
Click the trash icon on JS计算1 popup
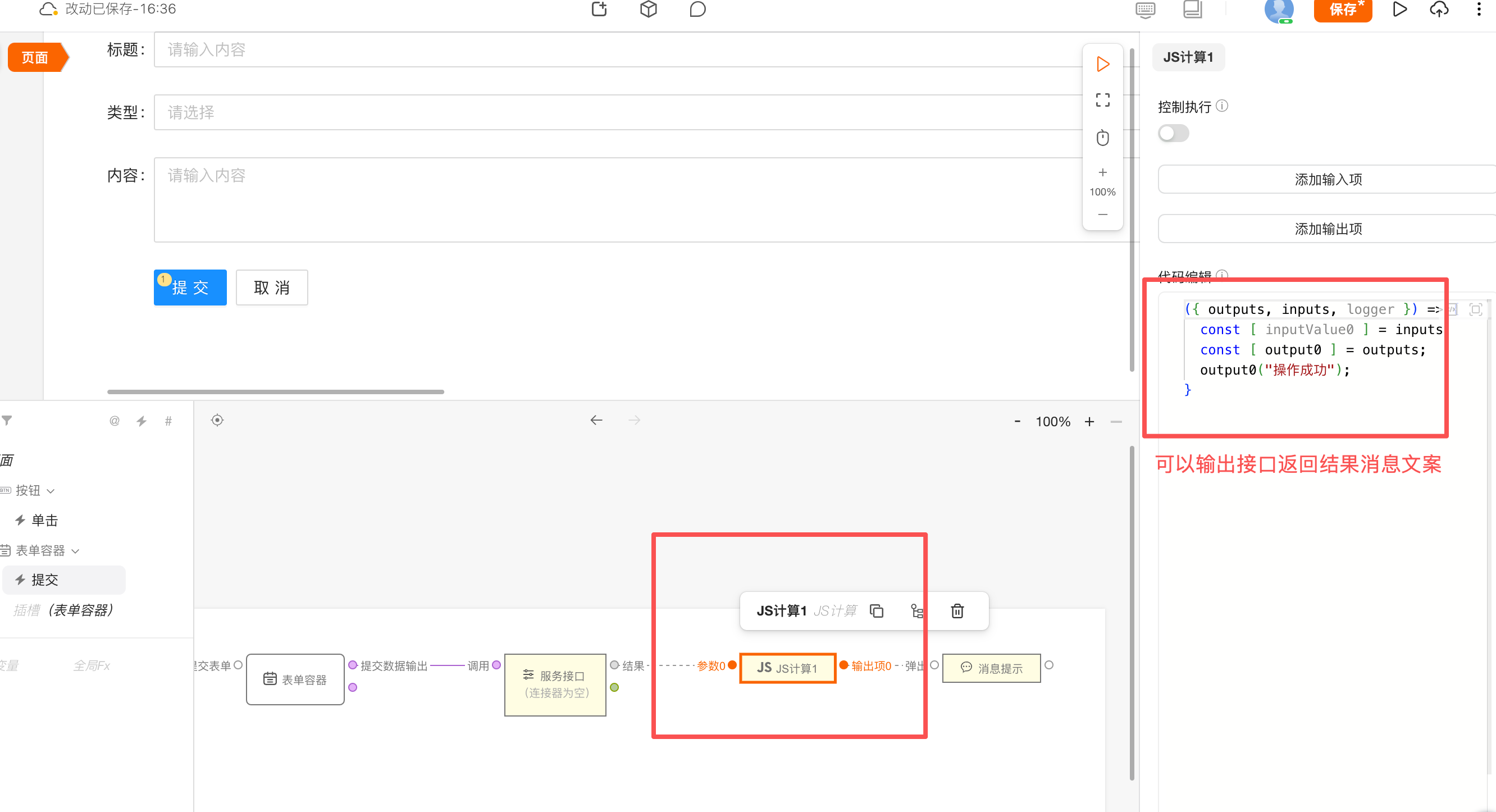pos(957,611)
